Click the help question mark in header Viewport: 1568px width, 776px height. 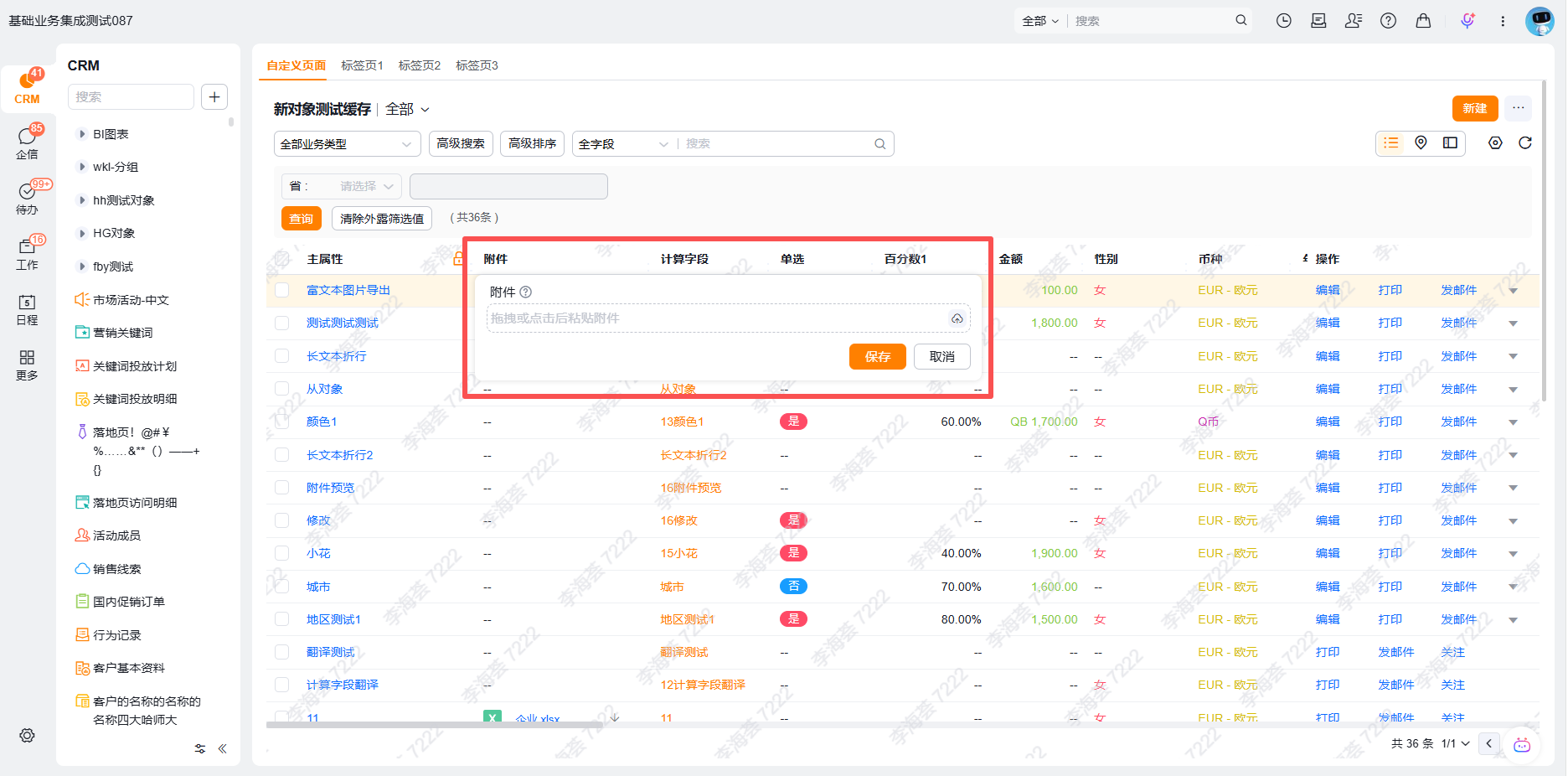tap(1389, 21)
